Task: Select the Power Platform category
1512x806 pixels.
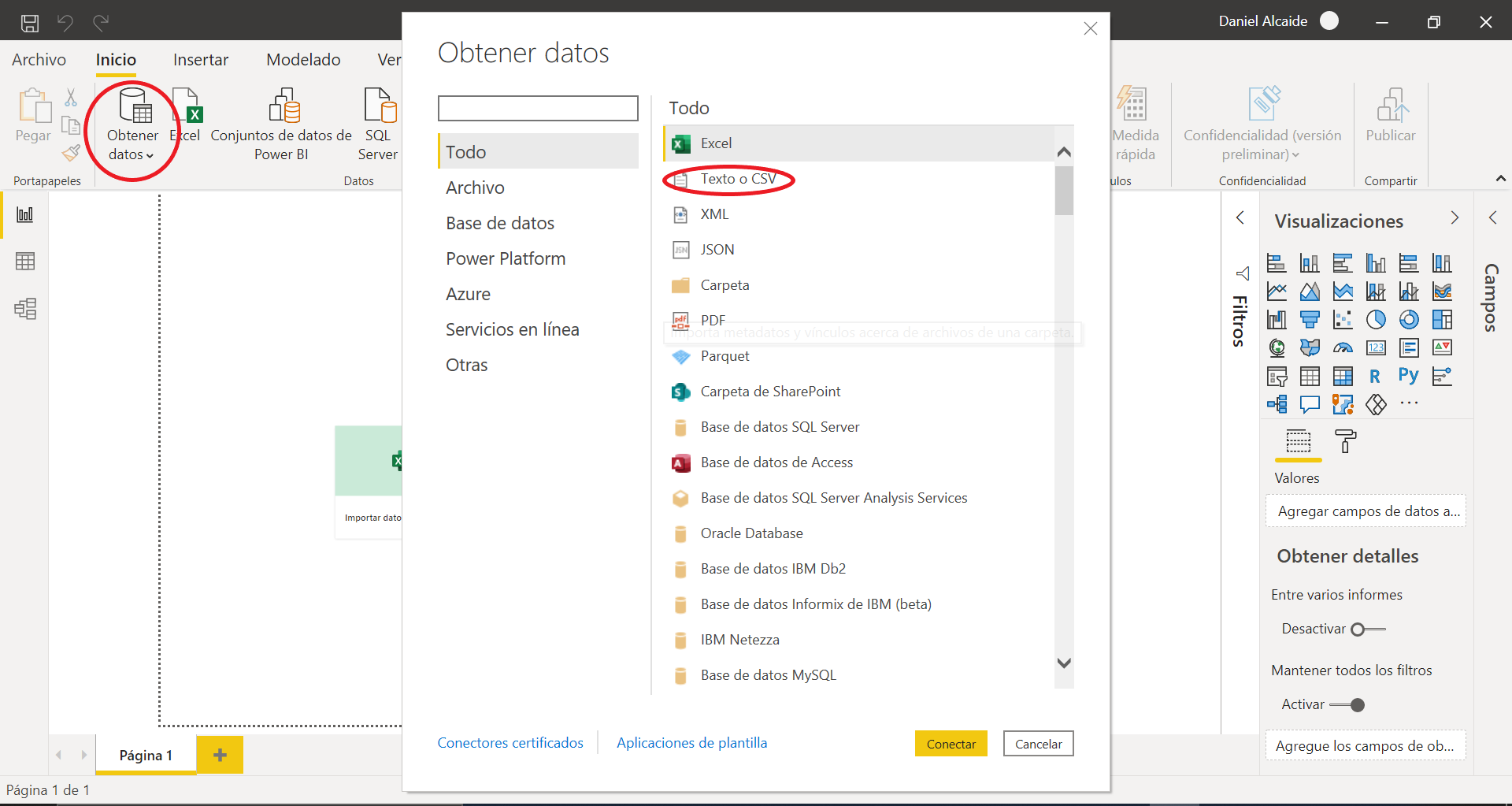Action: point(539,258)
